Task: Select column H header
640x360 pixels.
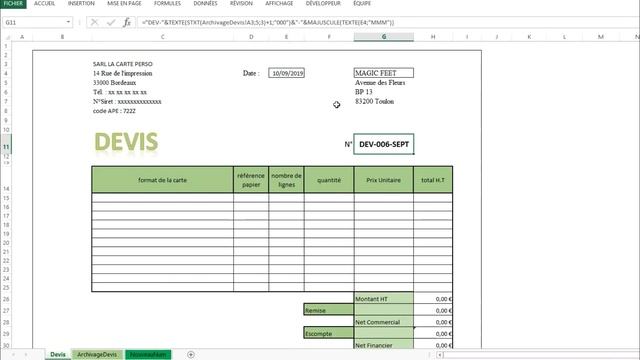Action: pos(433,37)
